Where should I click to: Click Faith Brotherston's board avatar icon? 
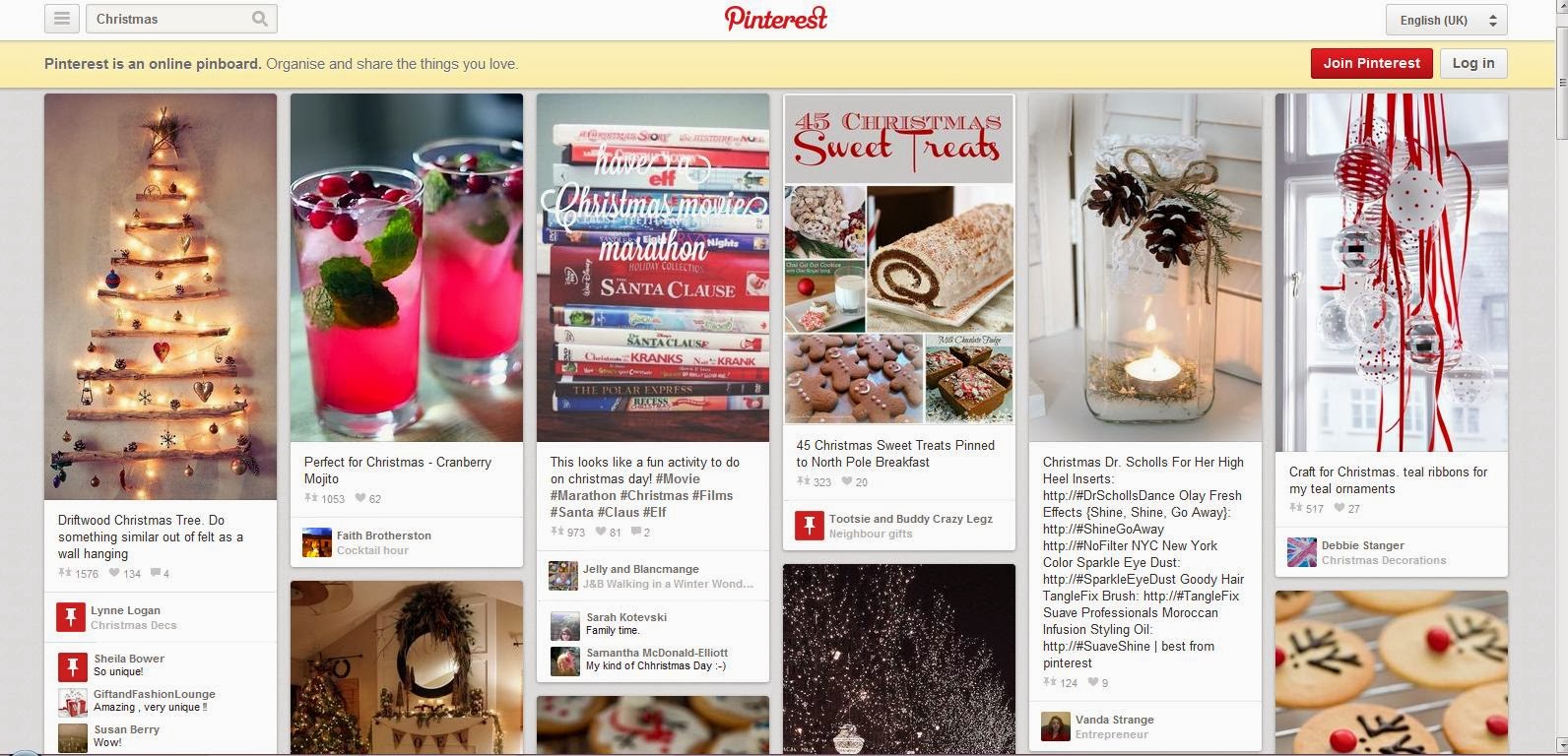[317, 542]
